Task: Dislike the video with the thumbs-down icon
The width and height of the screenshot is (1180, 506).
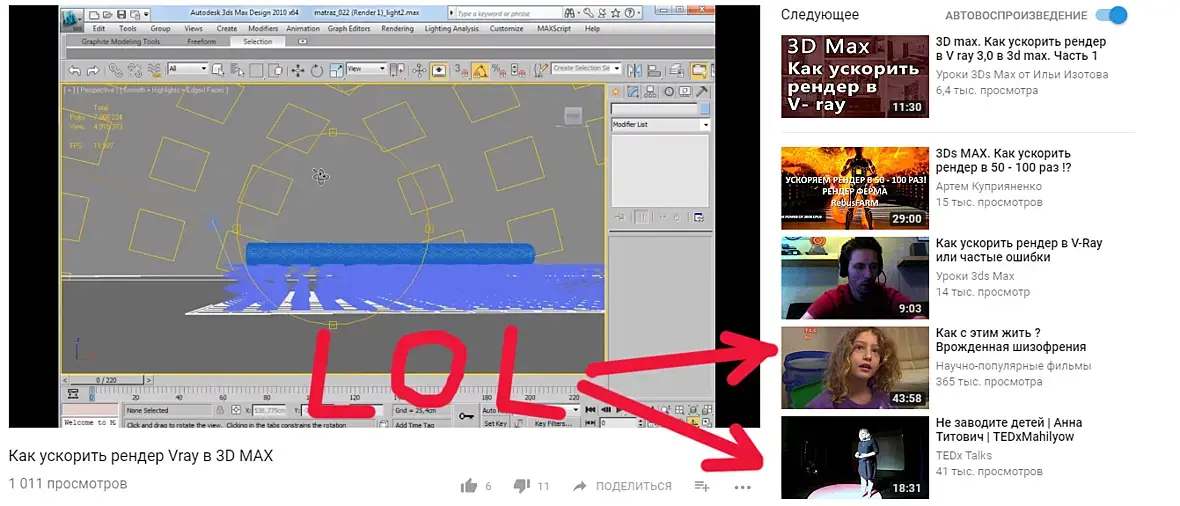Action: coord(522,486)
